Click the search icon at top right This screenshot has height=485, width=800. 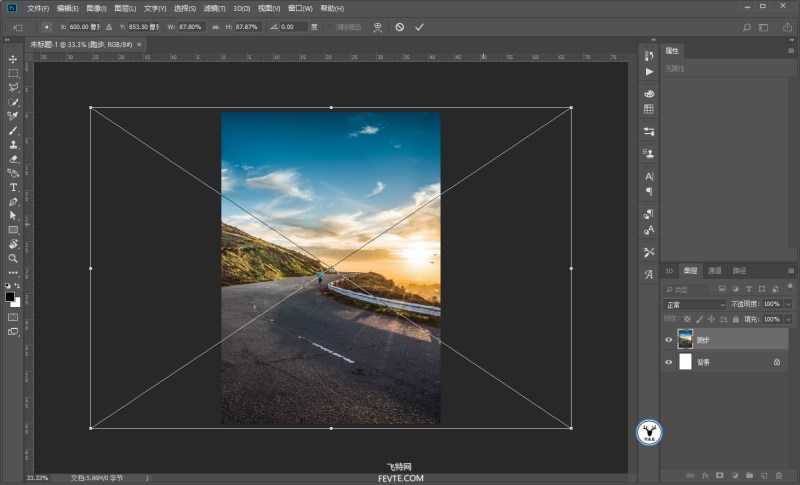tap(746, 27)
